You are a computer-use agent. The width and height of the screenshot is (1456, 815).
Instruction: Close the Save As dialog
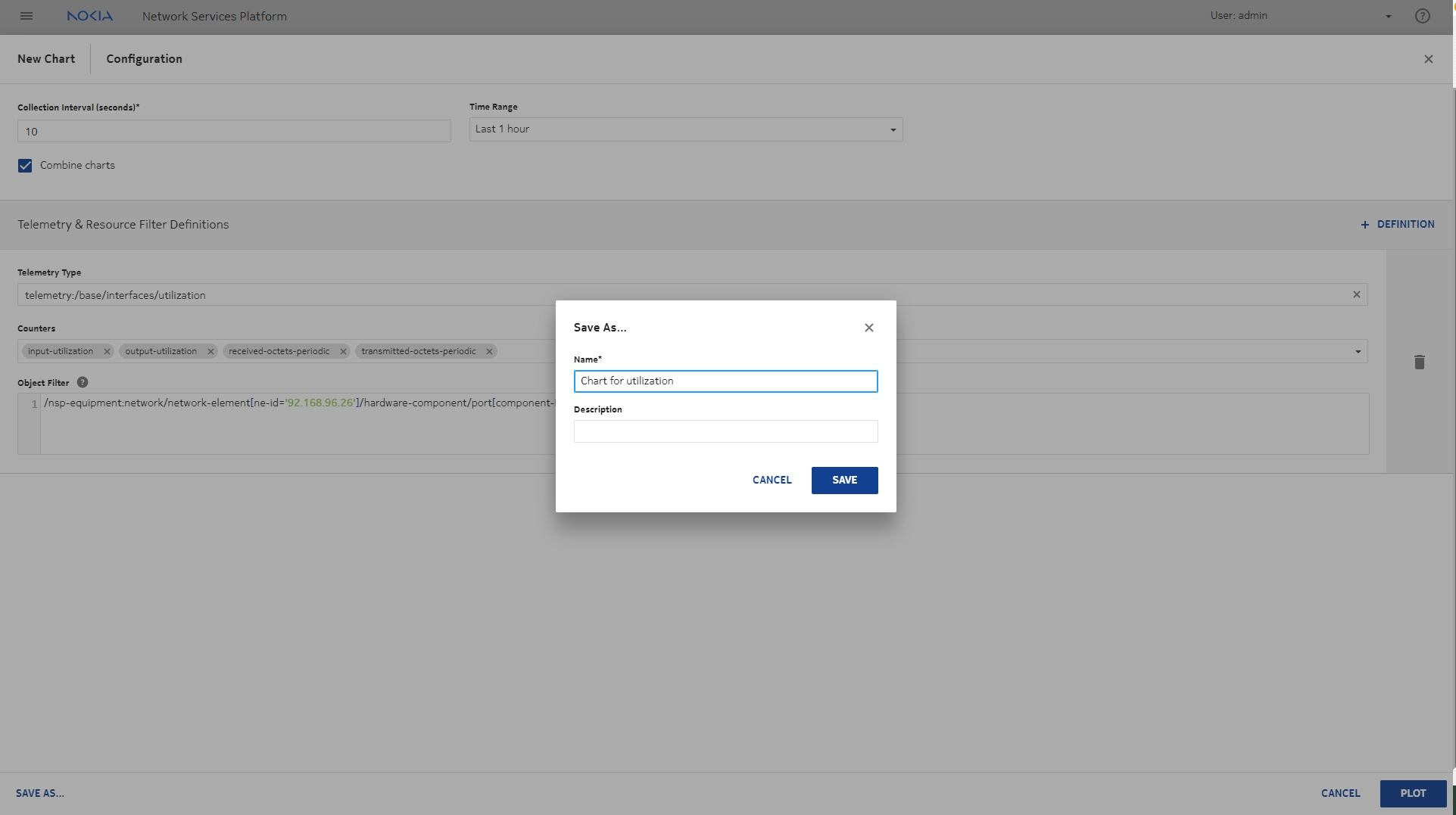coord(868,328)
